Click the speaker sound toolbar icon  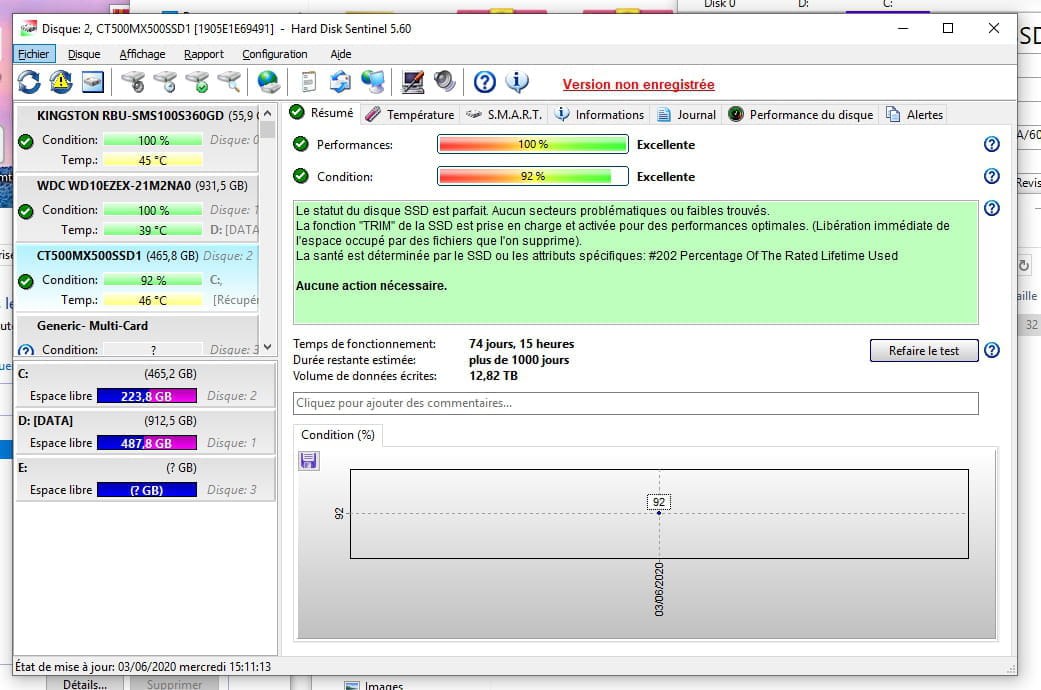(x=445, y=82)
